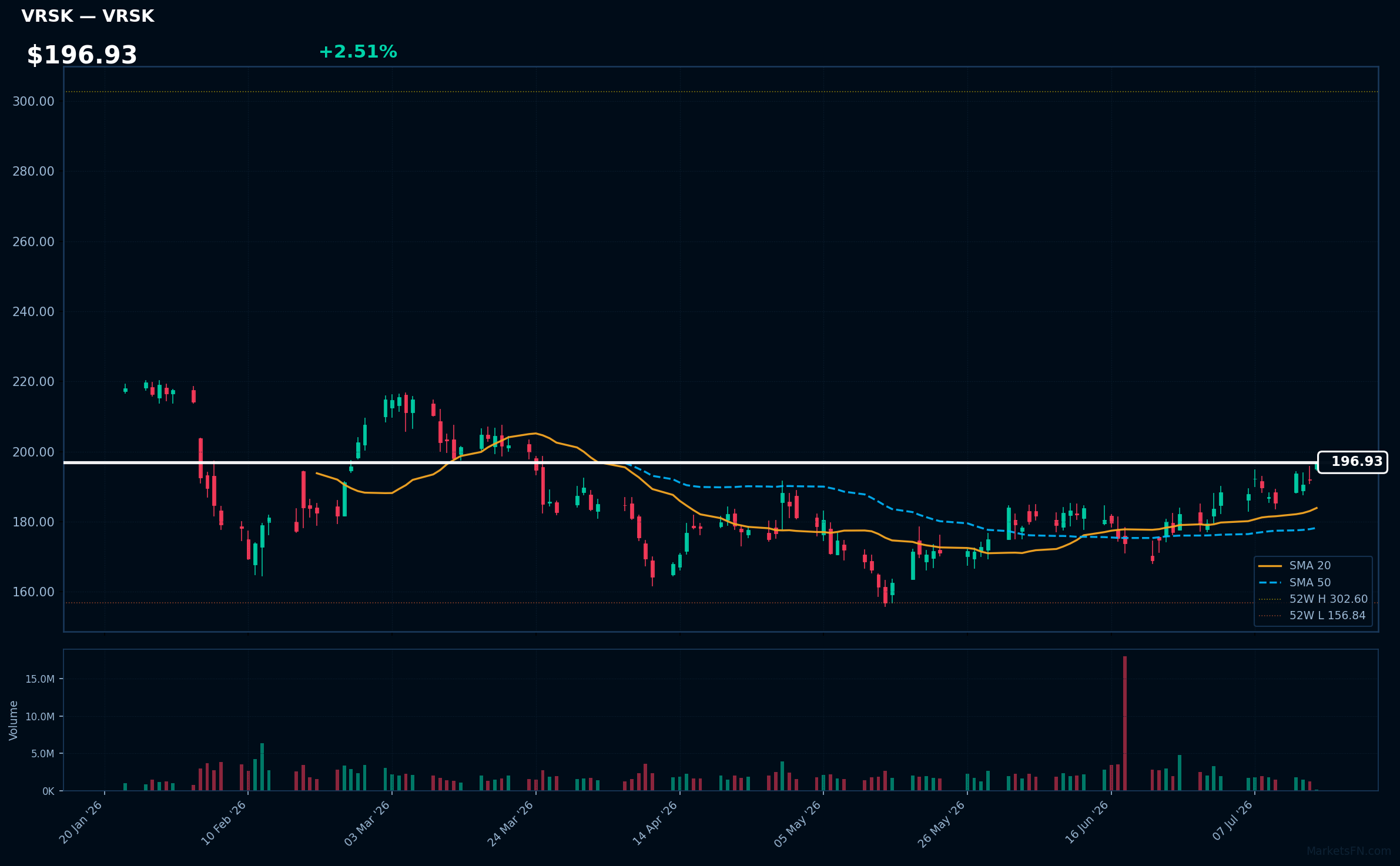Click the orange SMA 20 line sample in legend
1400x866 pixels.
coord(1270,566)
